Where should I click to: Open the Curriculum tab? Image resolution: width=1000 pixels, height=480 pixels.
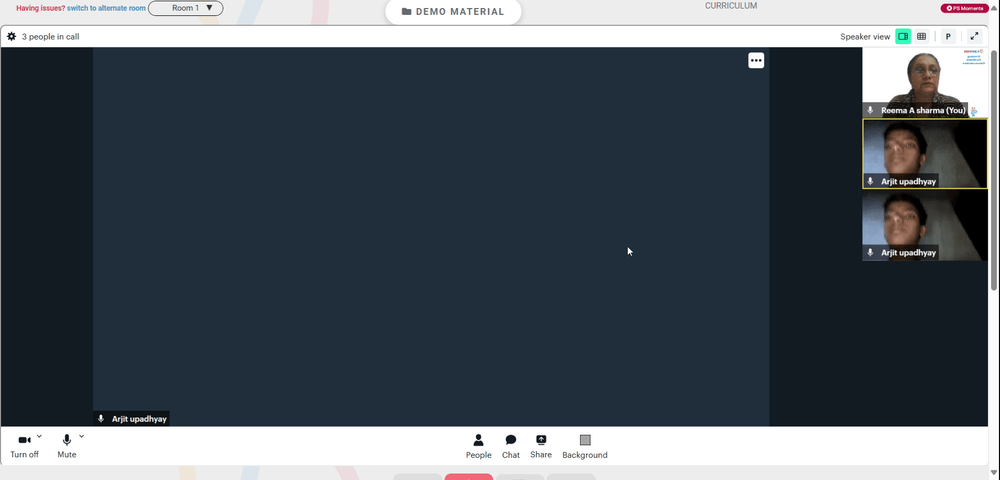pyautogui.click(x=731, y=6)
